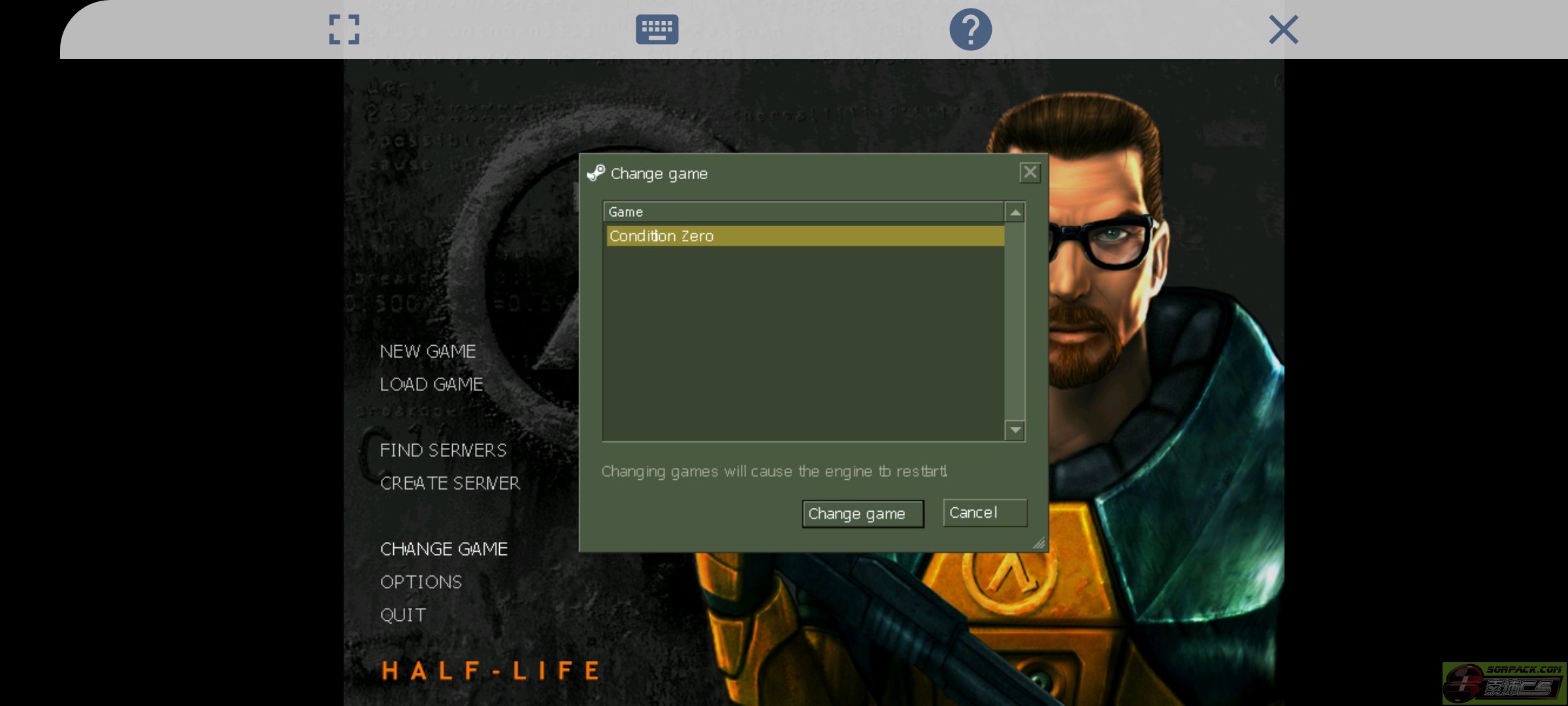
Task: Choose New Game from main menu
Action: click(x=428, y=352)
